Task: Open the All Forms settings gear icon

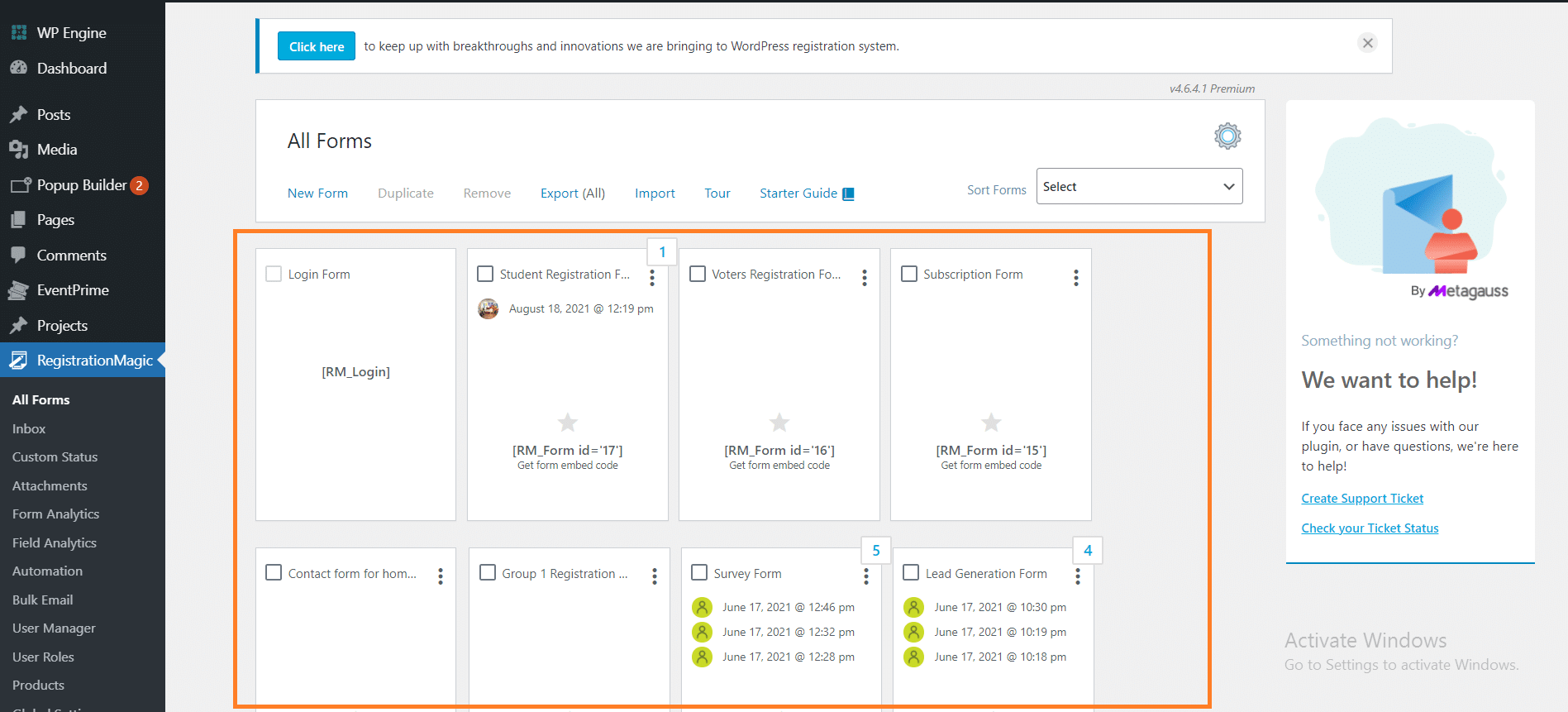Action: click(x=1227, y=136)
